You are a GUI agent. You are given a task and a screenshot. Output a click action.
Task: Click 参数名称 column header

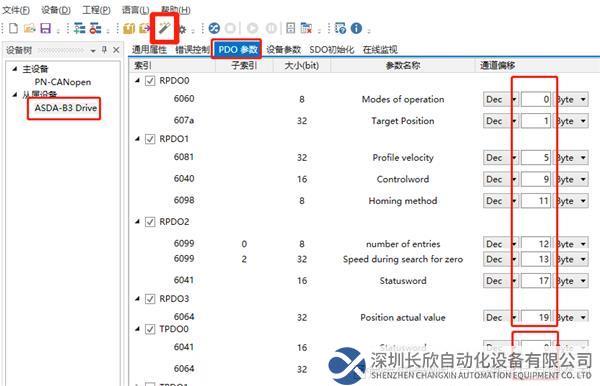[x=403, y=65]
